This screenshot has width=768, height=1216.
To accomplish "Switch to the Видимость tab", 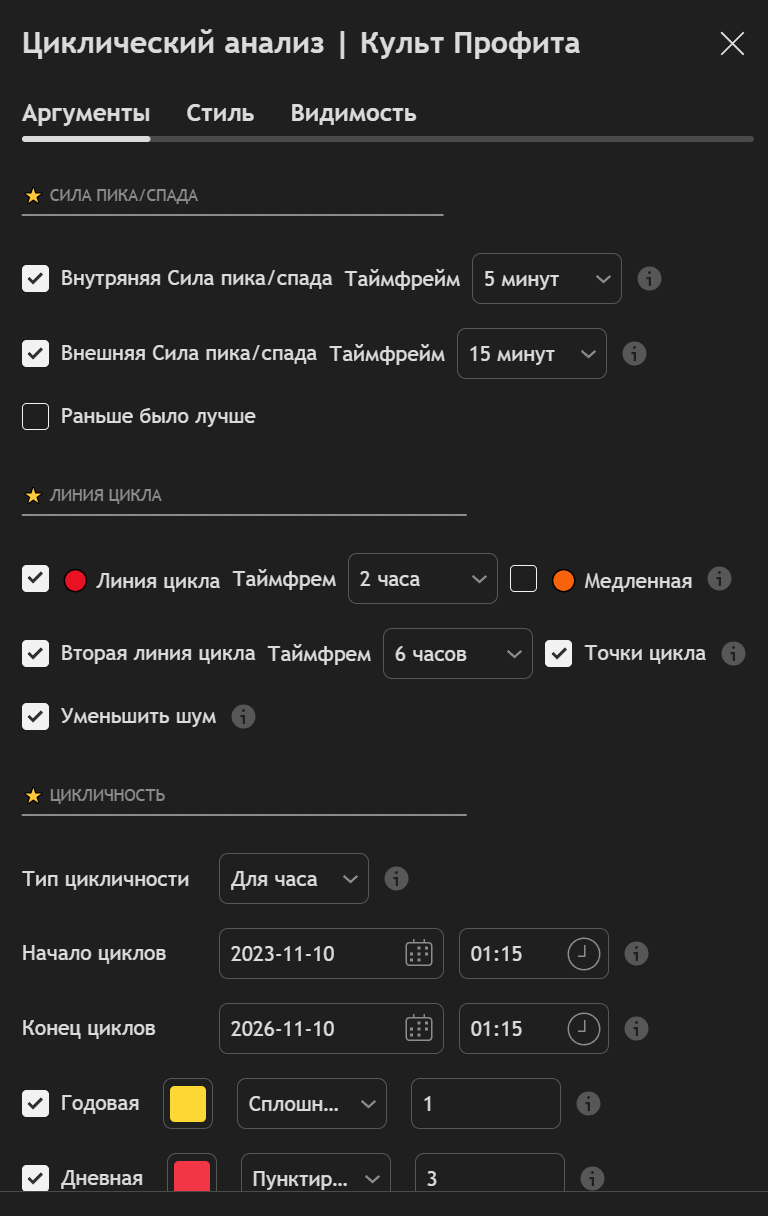I will 353,113.
